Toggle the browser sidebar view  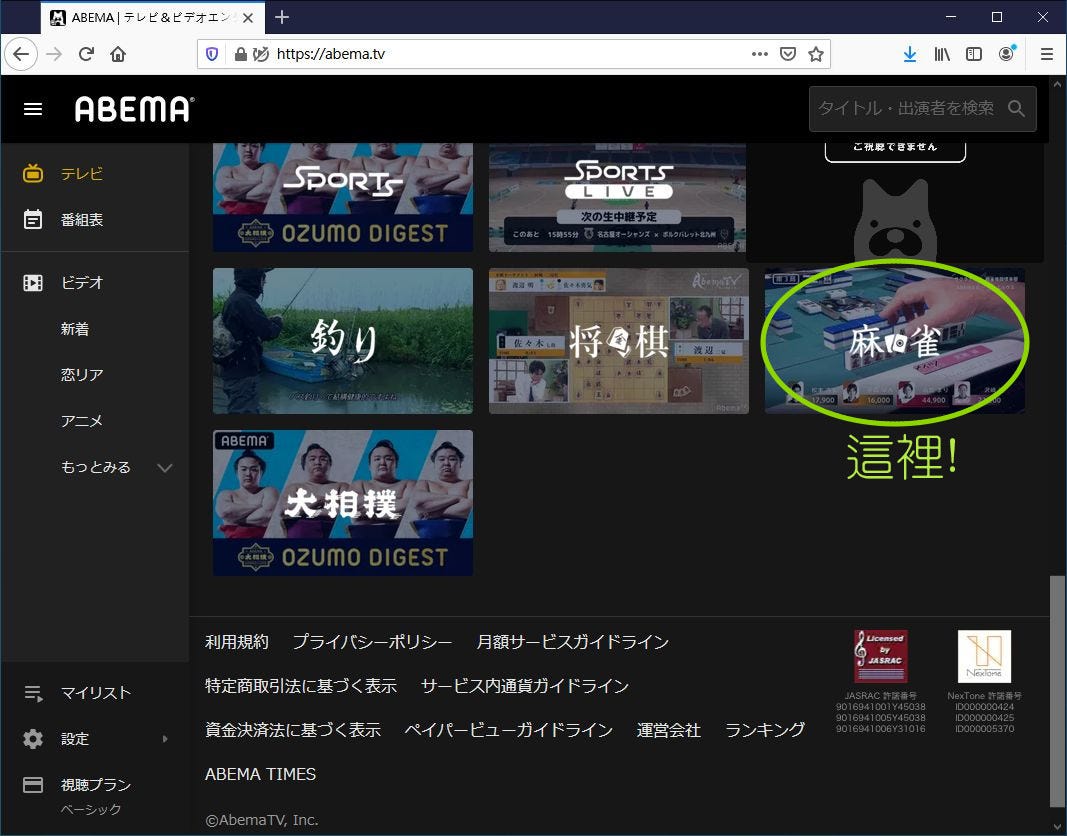[x=974, y=54]
